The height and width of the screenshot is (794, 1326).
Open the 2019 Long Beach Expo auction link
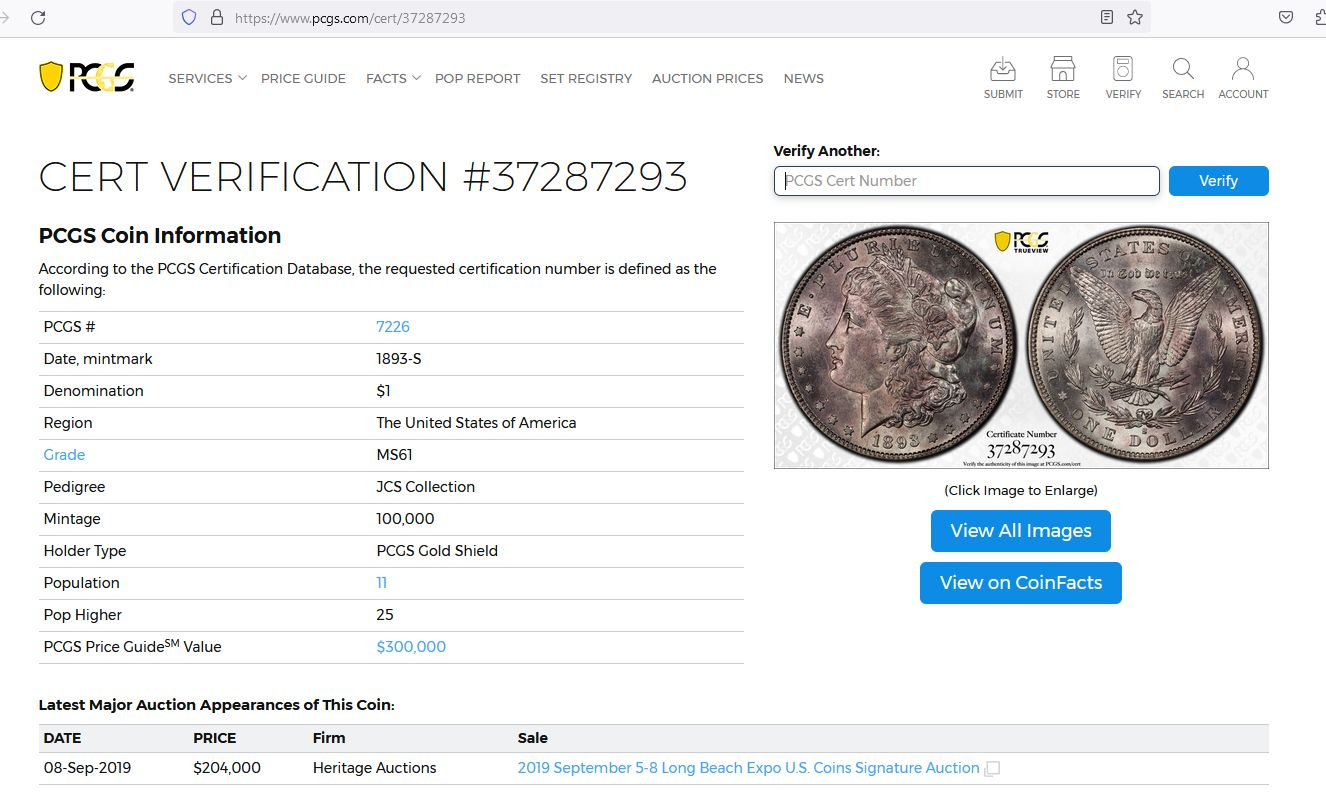(x=748, y=768)
